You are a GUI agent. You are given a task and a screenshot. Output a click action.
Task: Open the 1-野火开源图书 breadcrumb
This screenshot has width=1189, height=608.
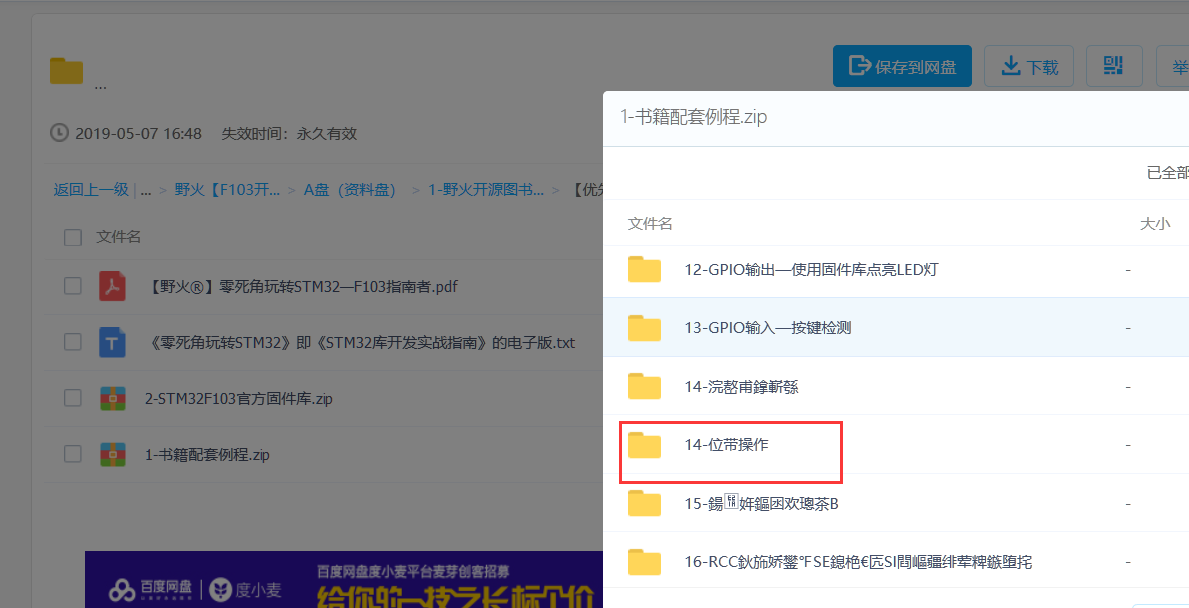tap(486, 189)
